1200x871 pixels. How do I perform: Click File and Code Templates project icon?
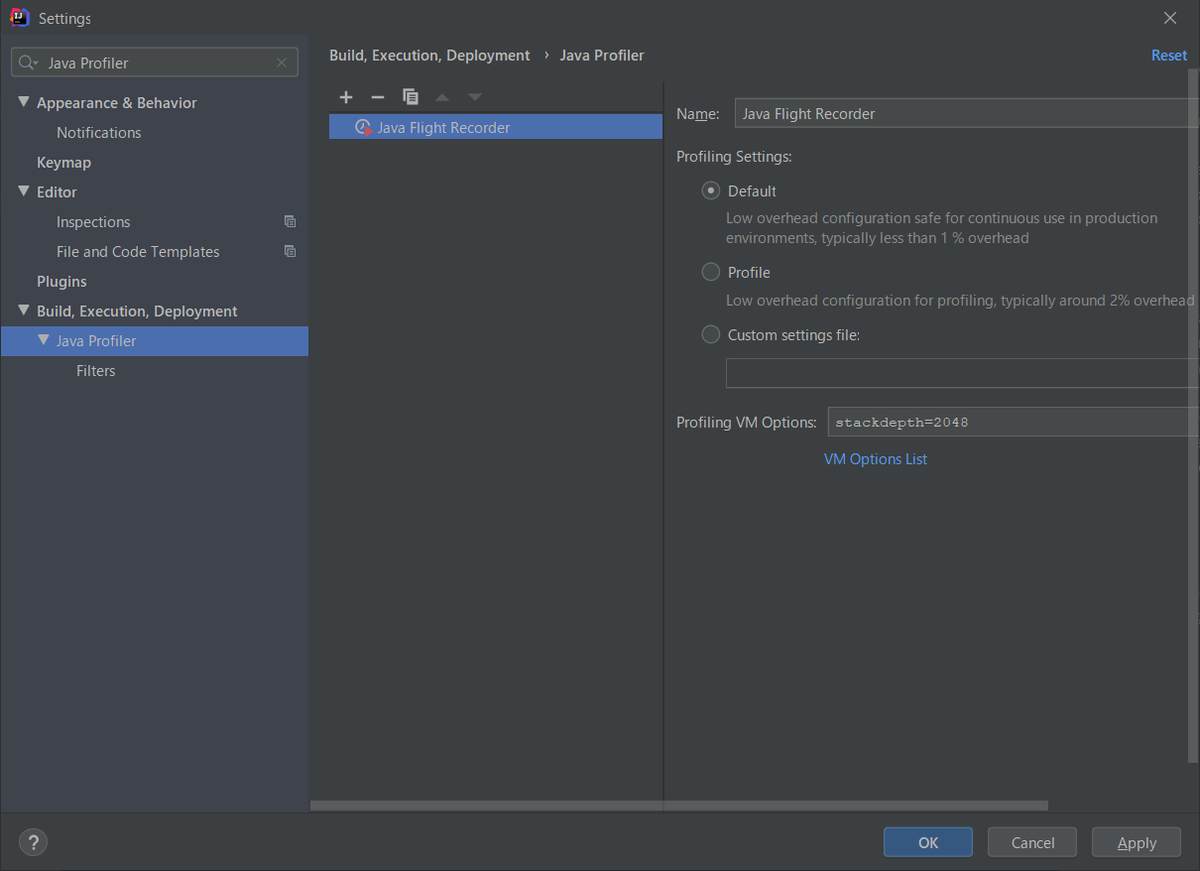click(290, 252)
